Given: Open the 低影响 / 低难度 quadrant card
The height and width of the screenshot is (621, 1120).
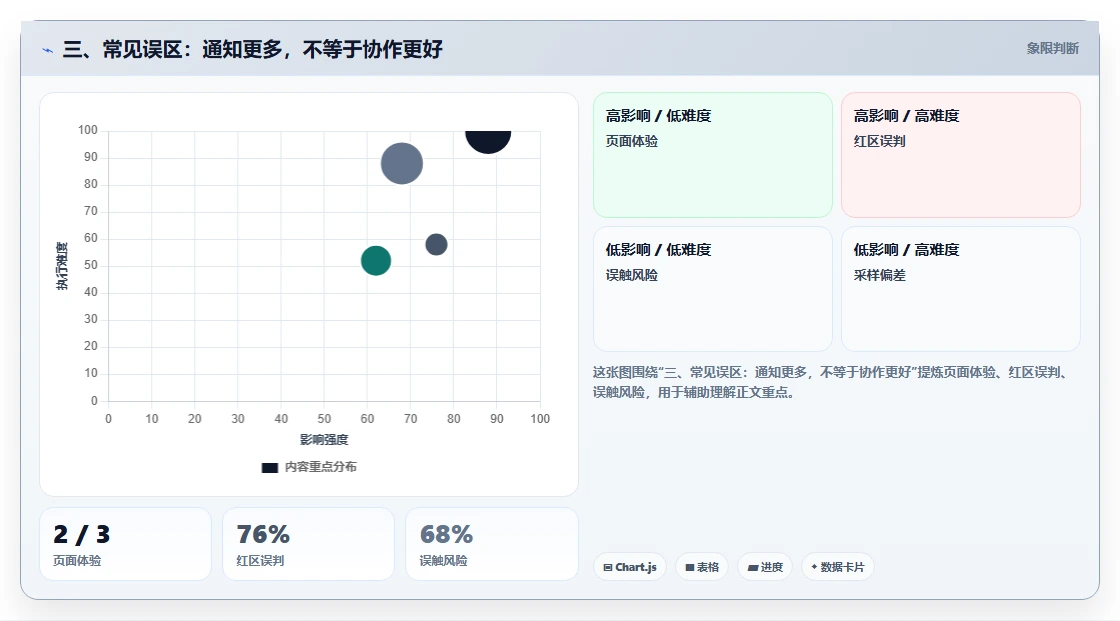Looking at the screenshot, I should coord(713,289).
